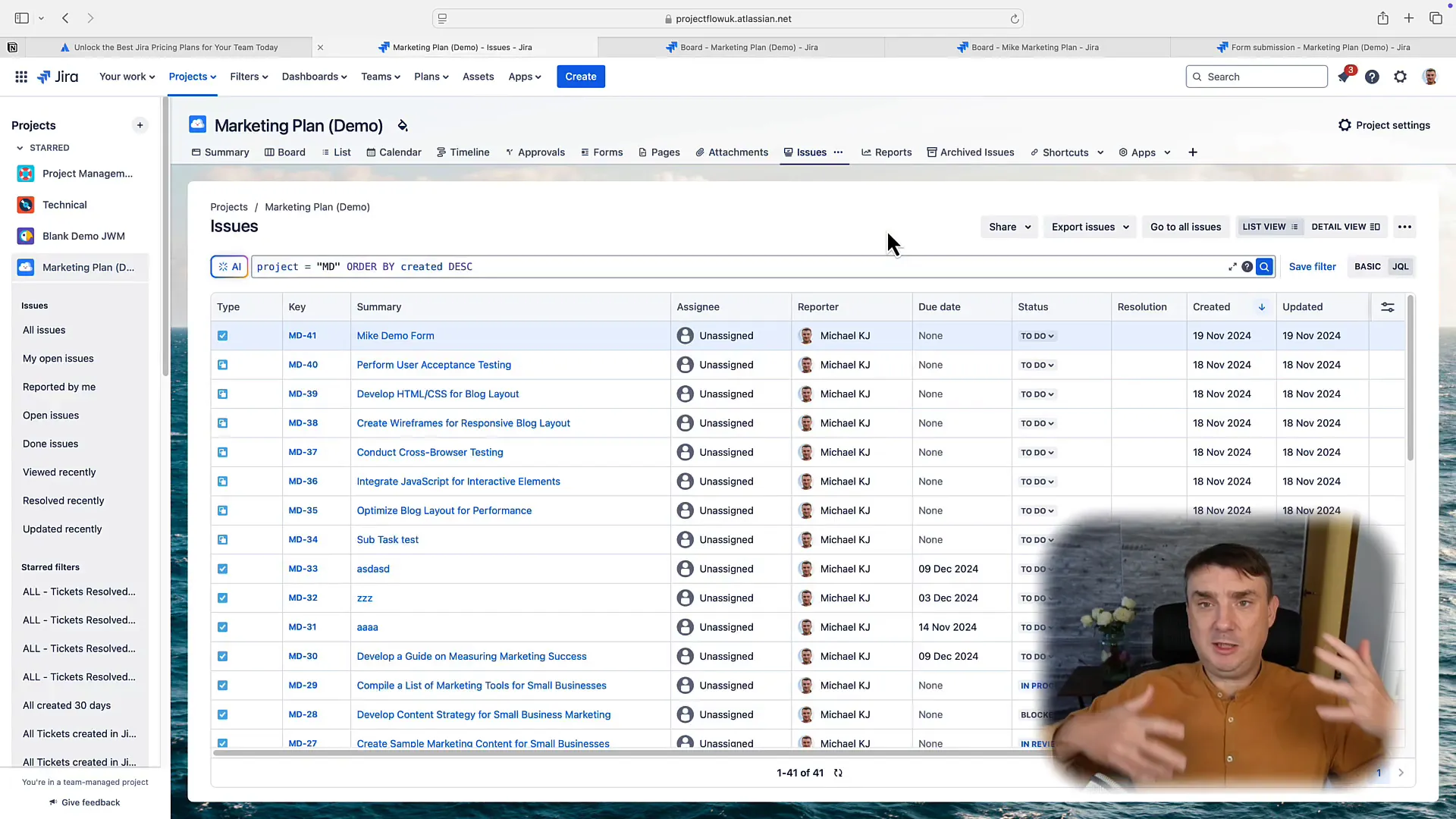
Task: Switch to Board - Mike Marketing Plan browser tab
Action: pos(1028,47)
